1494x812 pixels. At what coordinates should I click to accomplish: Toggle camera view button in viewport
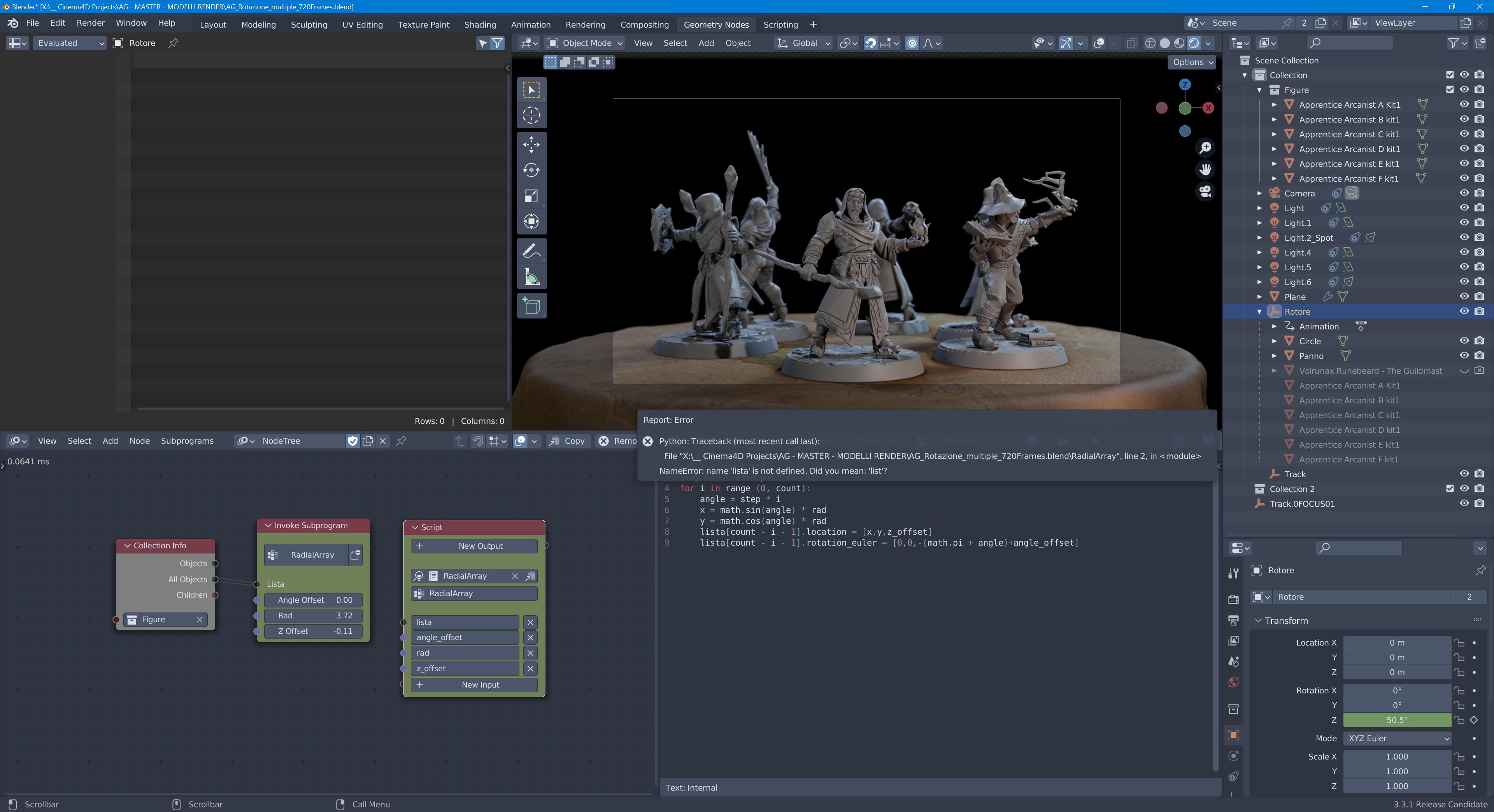click(x=1205, y=191)
